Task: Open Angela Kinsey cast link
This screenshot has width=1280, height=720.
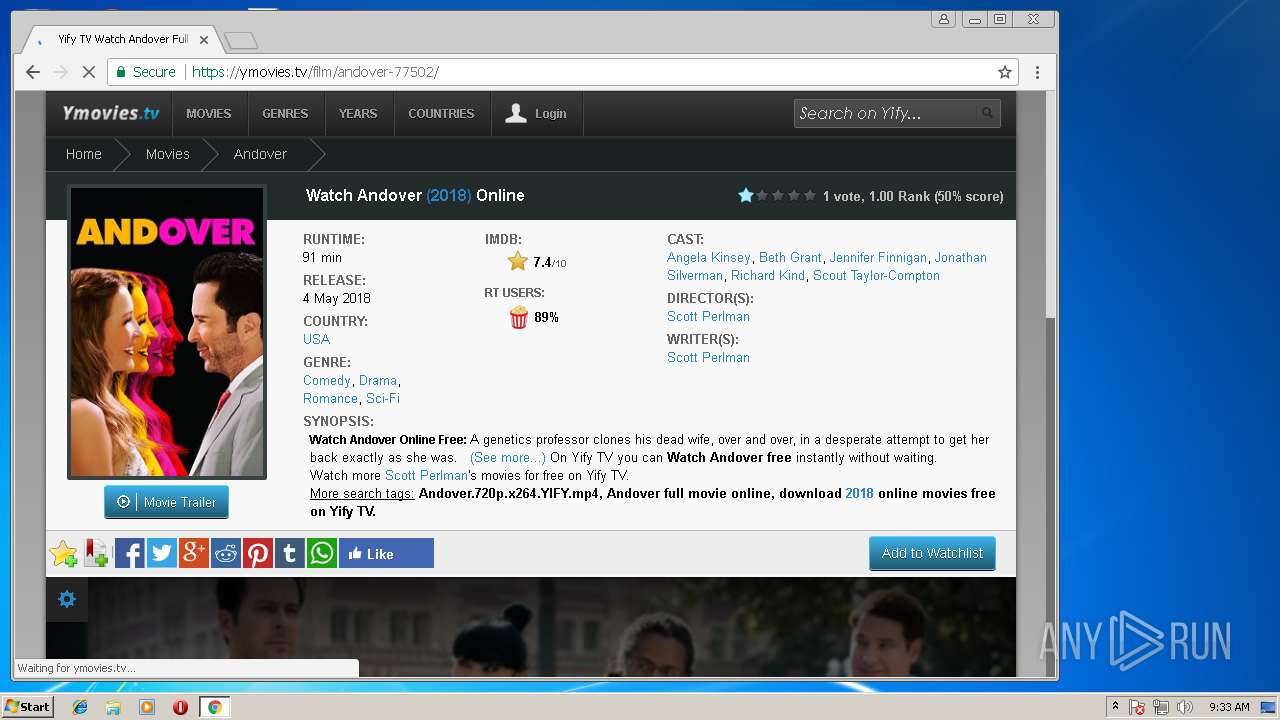Action: tap(709, 257)
